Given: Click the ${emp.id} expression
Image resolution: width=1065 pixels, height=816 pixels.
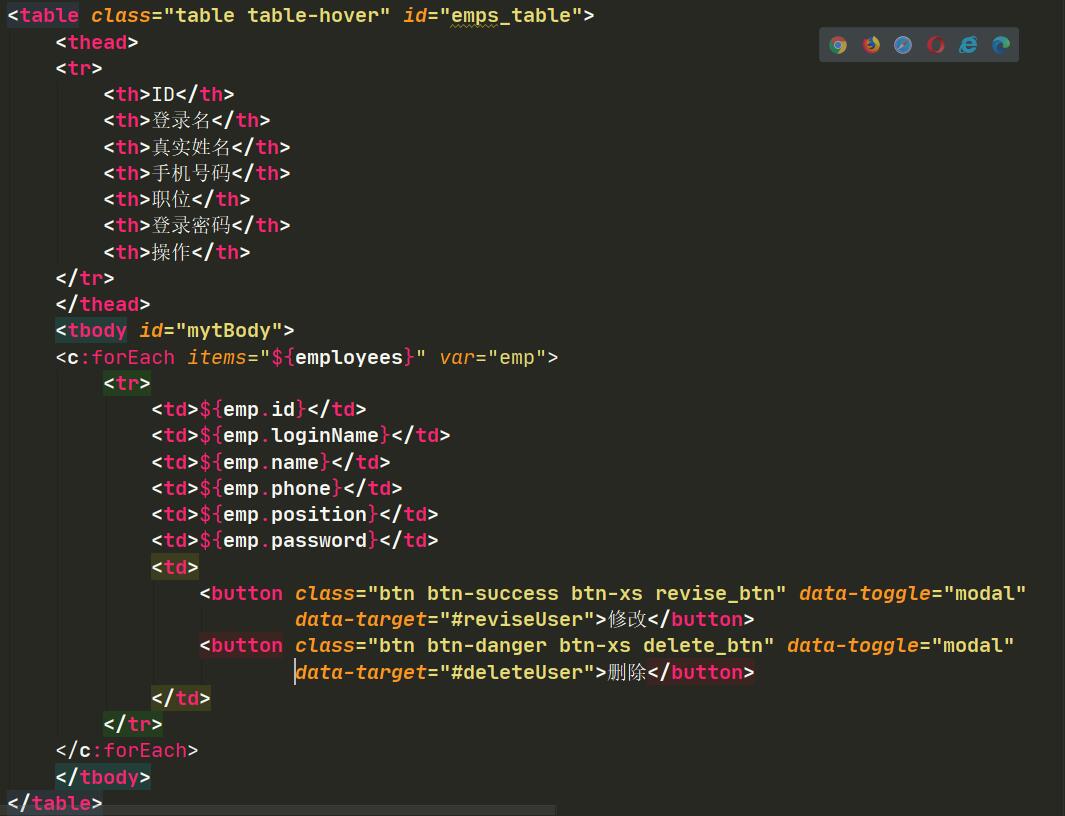Looking at the screenshot, I should (253, 410).
